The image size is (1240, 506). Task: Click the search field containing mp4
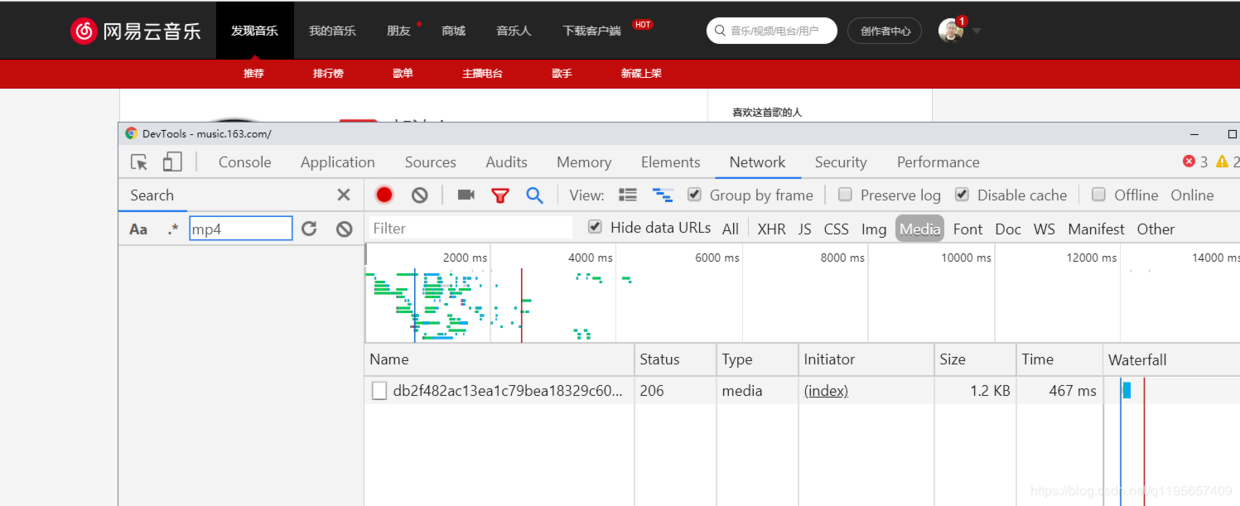click(241, 229)
